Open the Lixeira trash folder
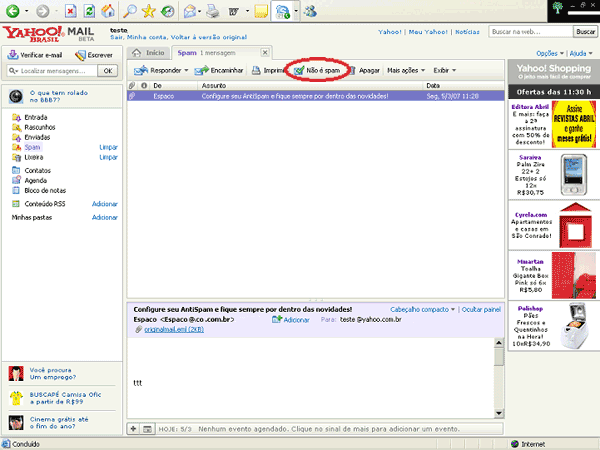600x450 pixels. 34,157
